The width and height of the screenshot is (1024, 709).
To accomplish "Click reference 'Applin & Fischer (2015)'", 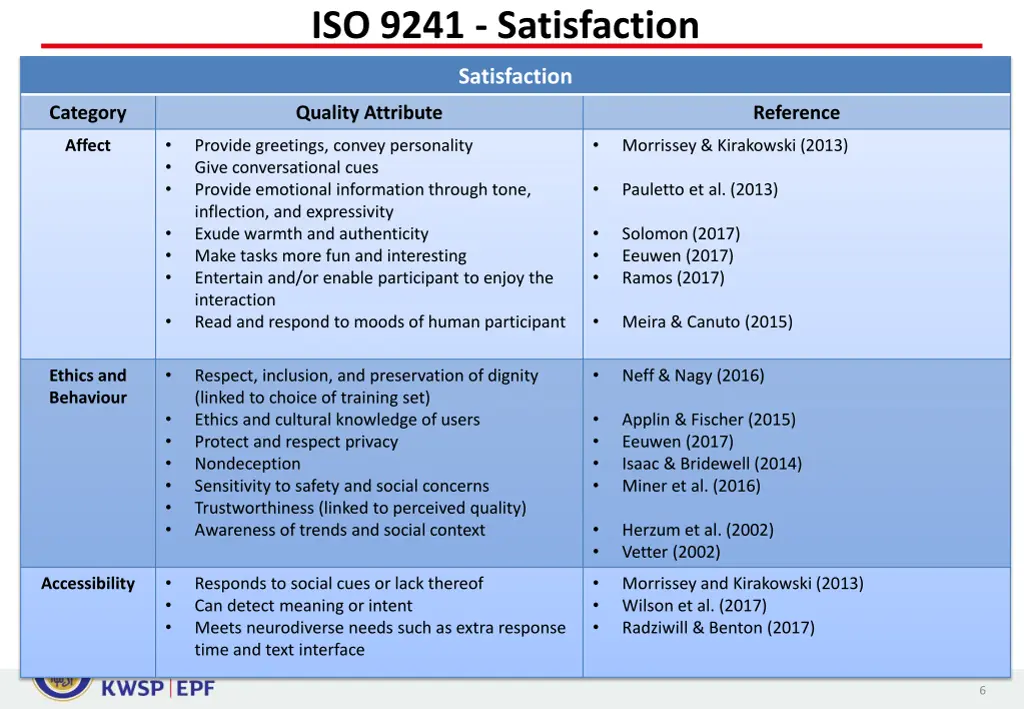I will tap(709, 419).
